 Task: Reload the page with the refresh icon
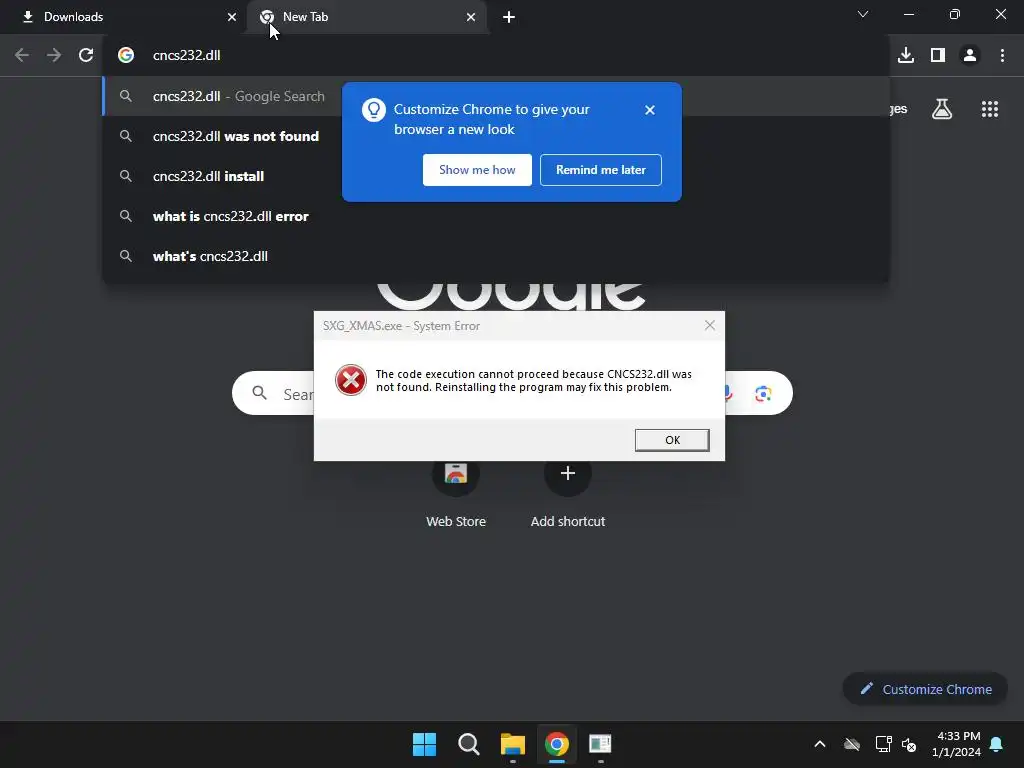click(x=86, y=55)
